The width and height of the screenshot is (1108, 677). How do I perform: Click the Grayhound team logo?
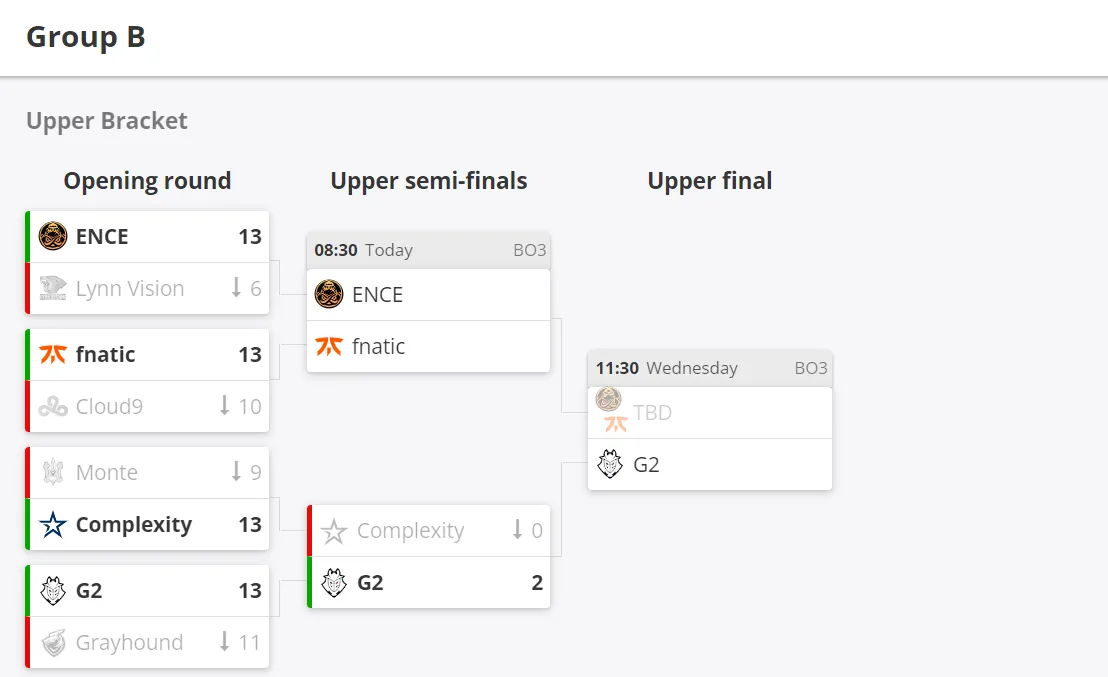(x=52, y=642)
